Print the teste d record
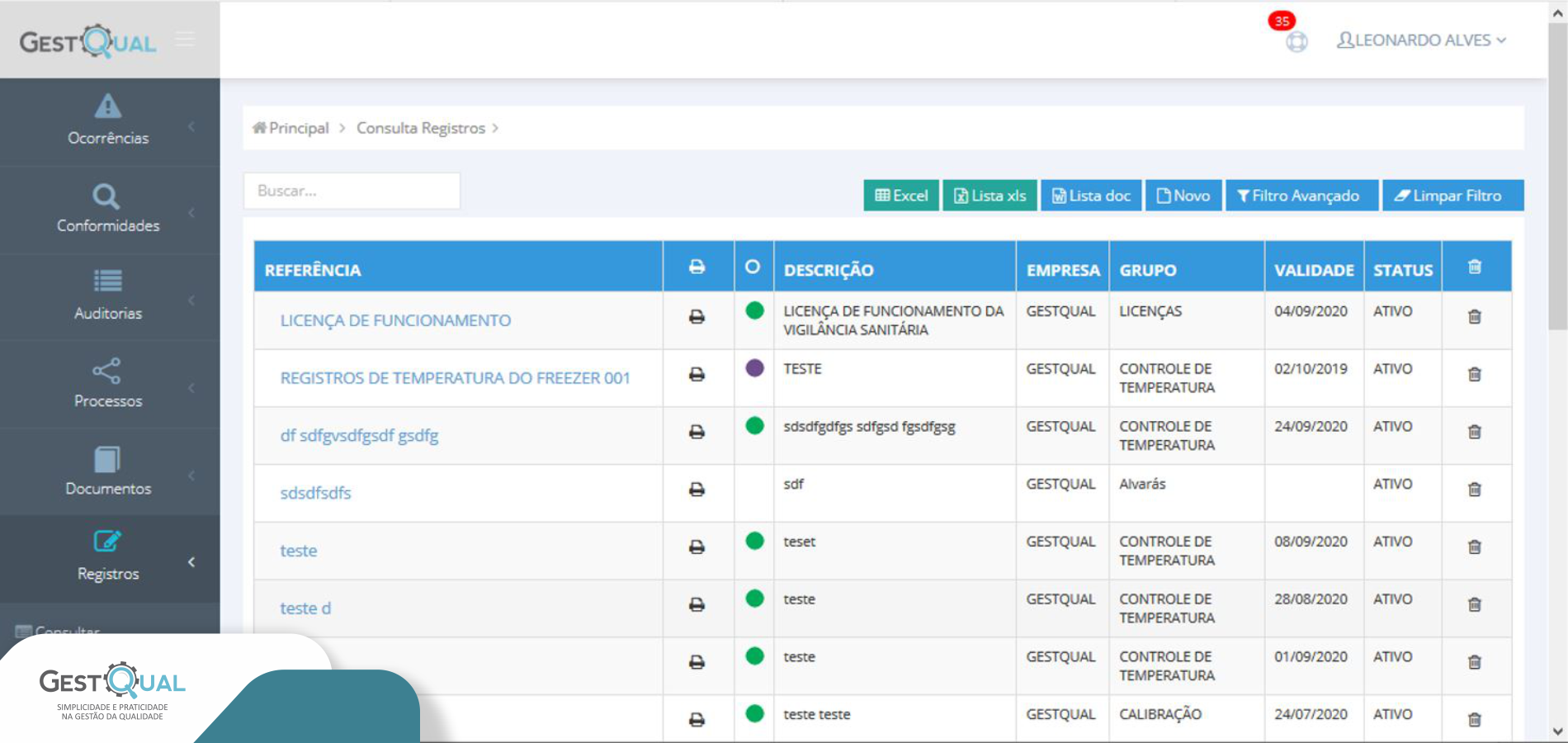Viewport: 1568px width, 743px height. [x=697, y=605]
